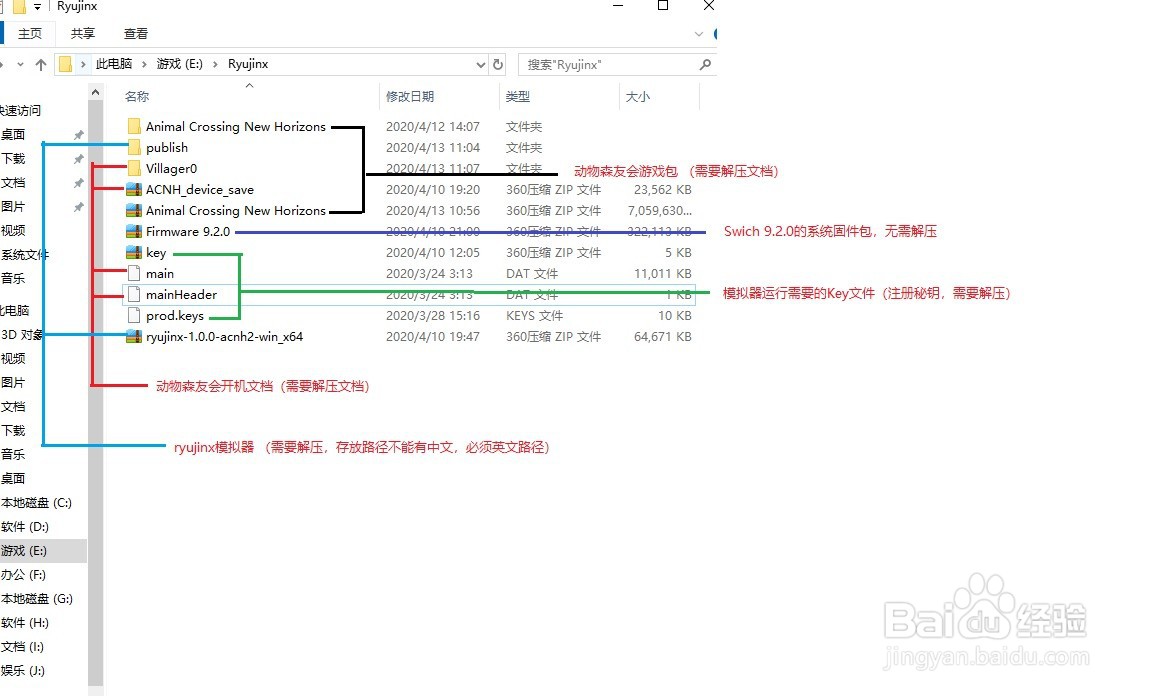The height and width of the screenshot is (696, 1152).
Task: Click the navigation pane scrollbar thumb
Action: [96, 393]
